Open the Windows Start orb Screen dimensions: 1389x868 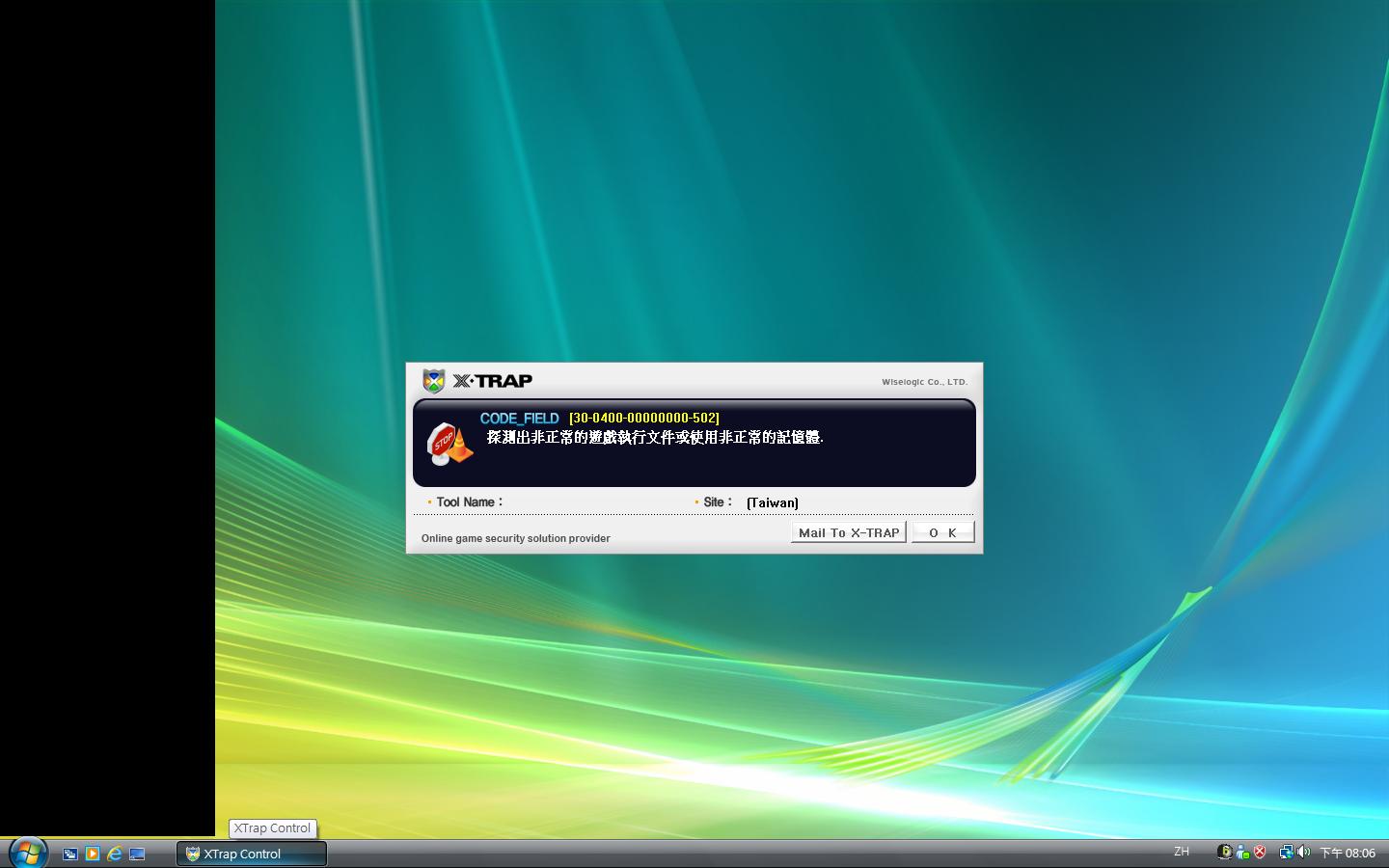27,853
